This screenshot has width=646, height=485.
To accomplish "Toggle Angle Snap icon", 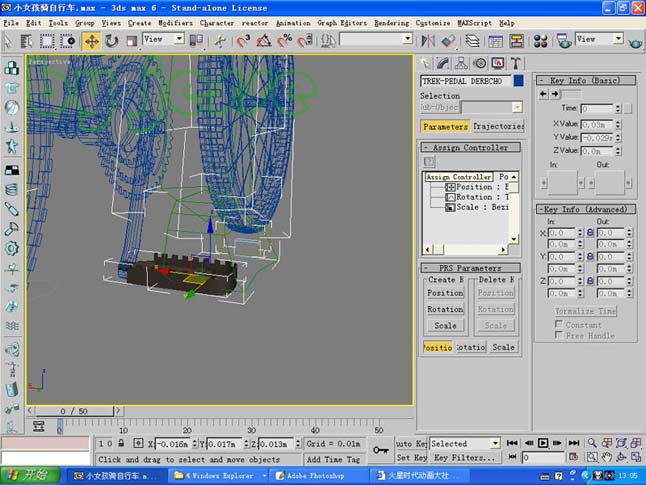I will click(x=264, y=41).
